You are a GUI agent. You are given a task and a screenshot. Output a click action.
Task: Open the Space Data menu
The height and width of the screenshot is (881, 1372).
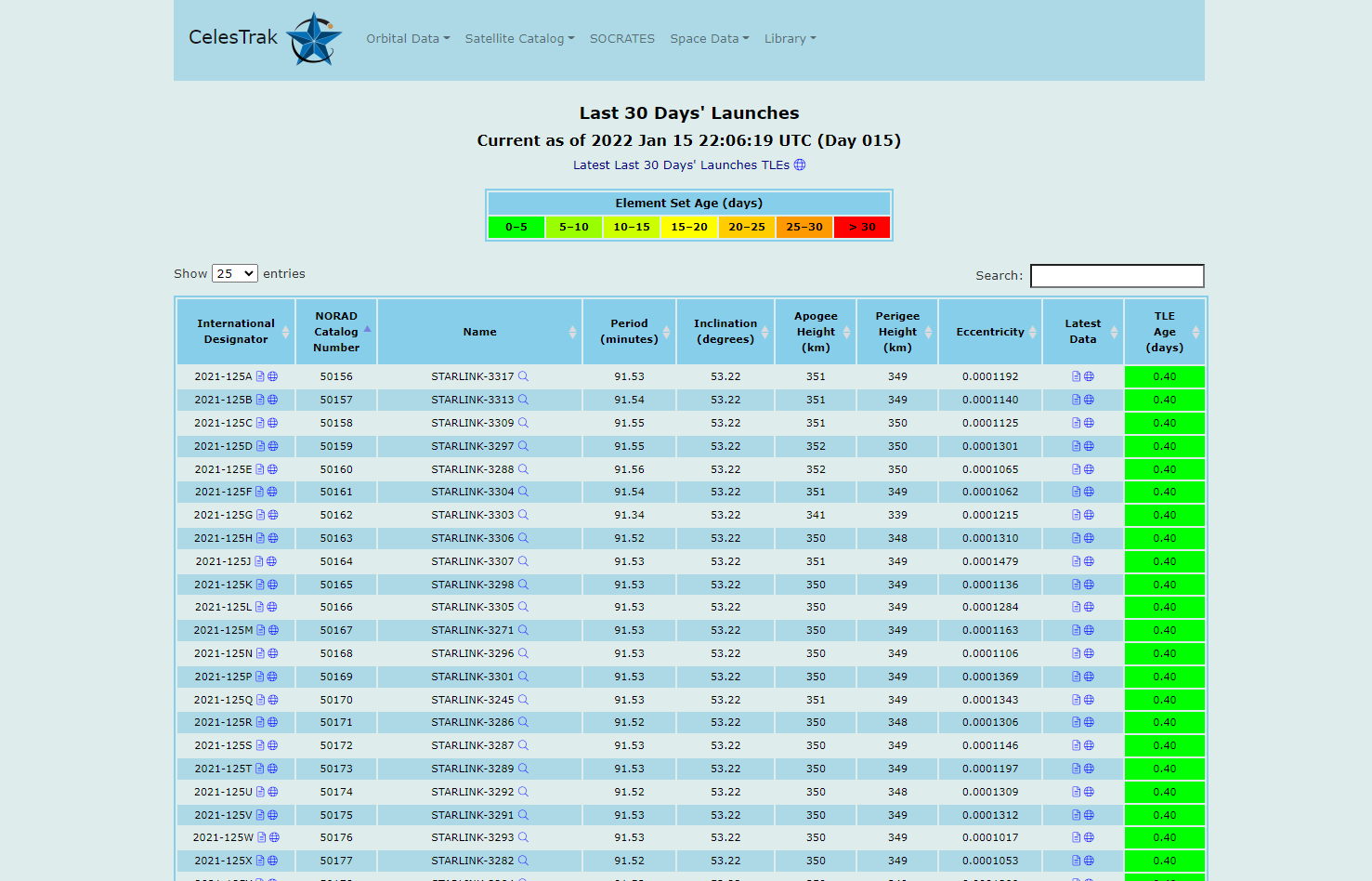[x=710, y=39]
